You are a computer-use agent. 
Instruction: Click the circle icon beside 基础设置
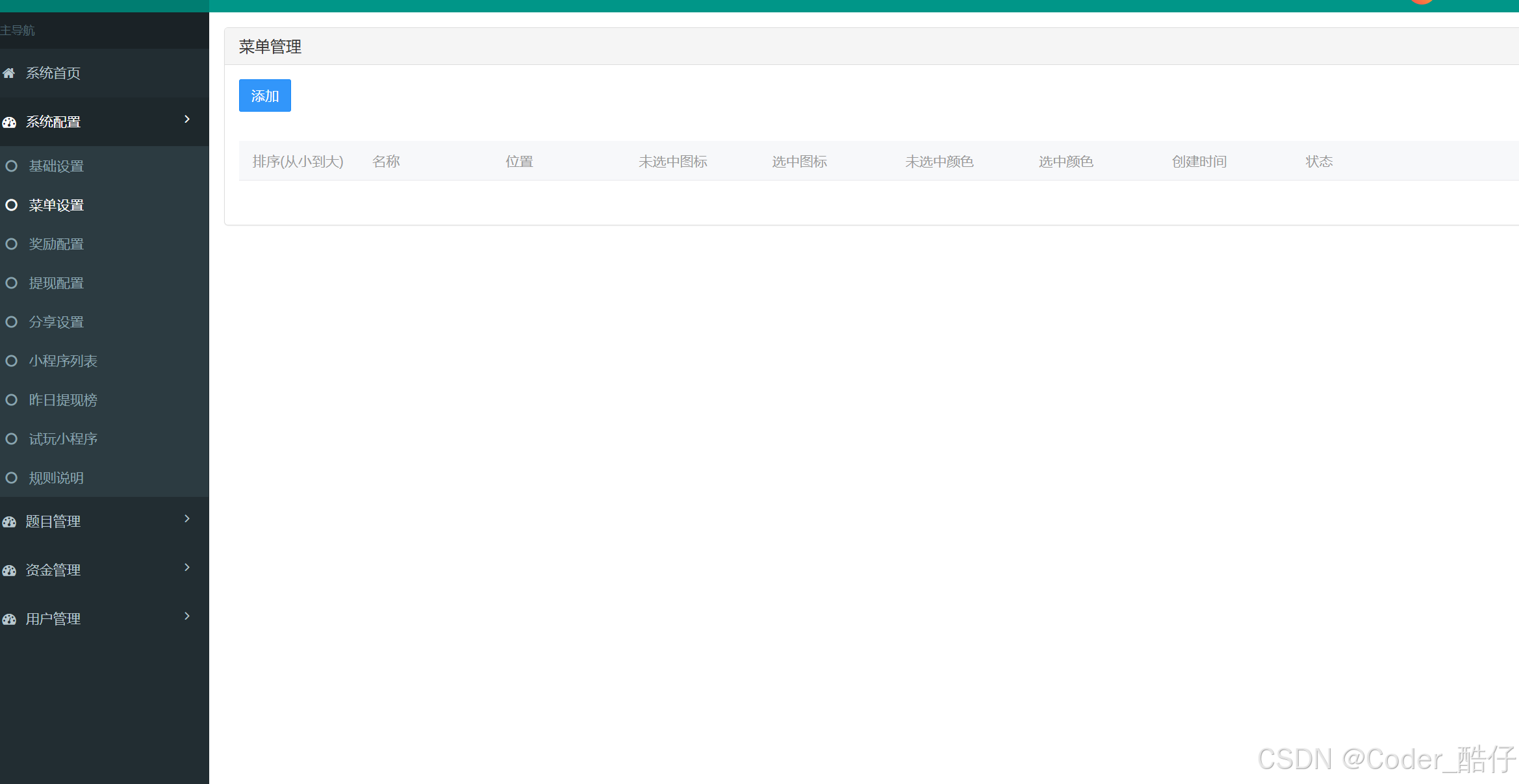click(11, 166)
